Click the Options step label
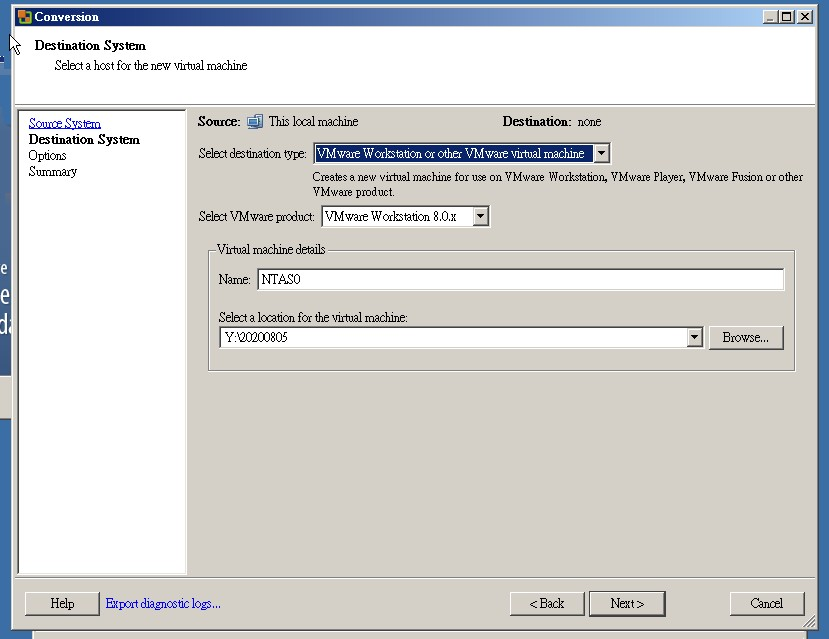 [x=47, y=155]
